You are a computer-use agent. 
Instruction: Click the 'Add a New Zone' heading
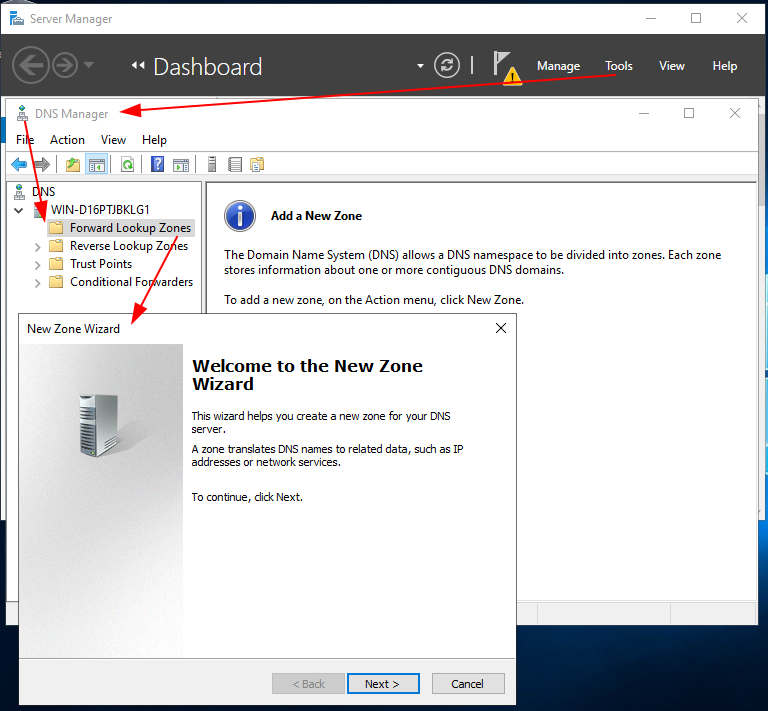[x=316, y=216]
